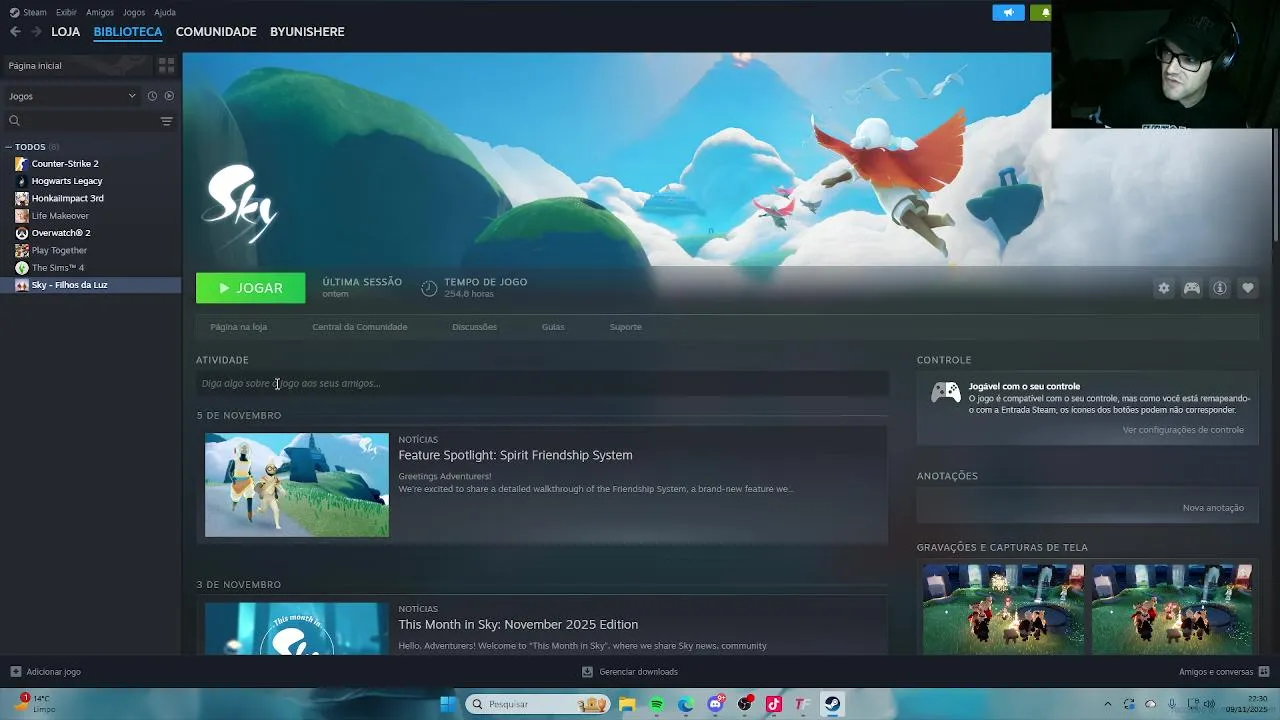Open the Ajuda menu
Viewport: 1280px width, 720px height.
pyautogui.click(x=165, y=12)
